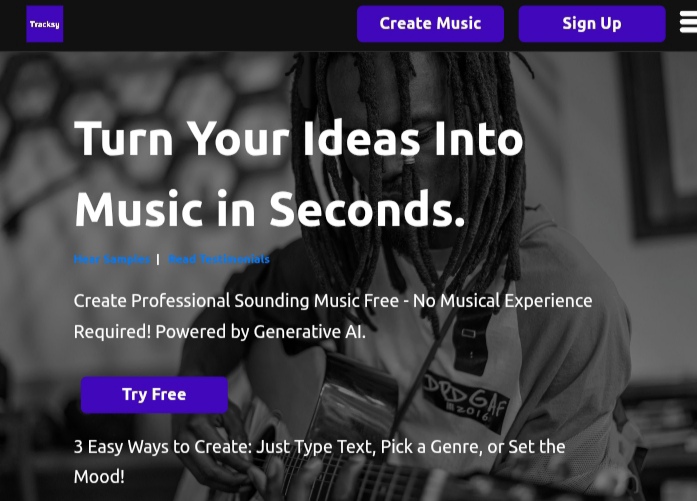Open the Read Testimonials link
The width and height of the screenshot is (697, 501).
click(219, 259)
